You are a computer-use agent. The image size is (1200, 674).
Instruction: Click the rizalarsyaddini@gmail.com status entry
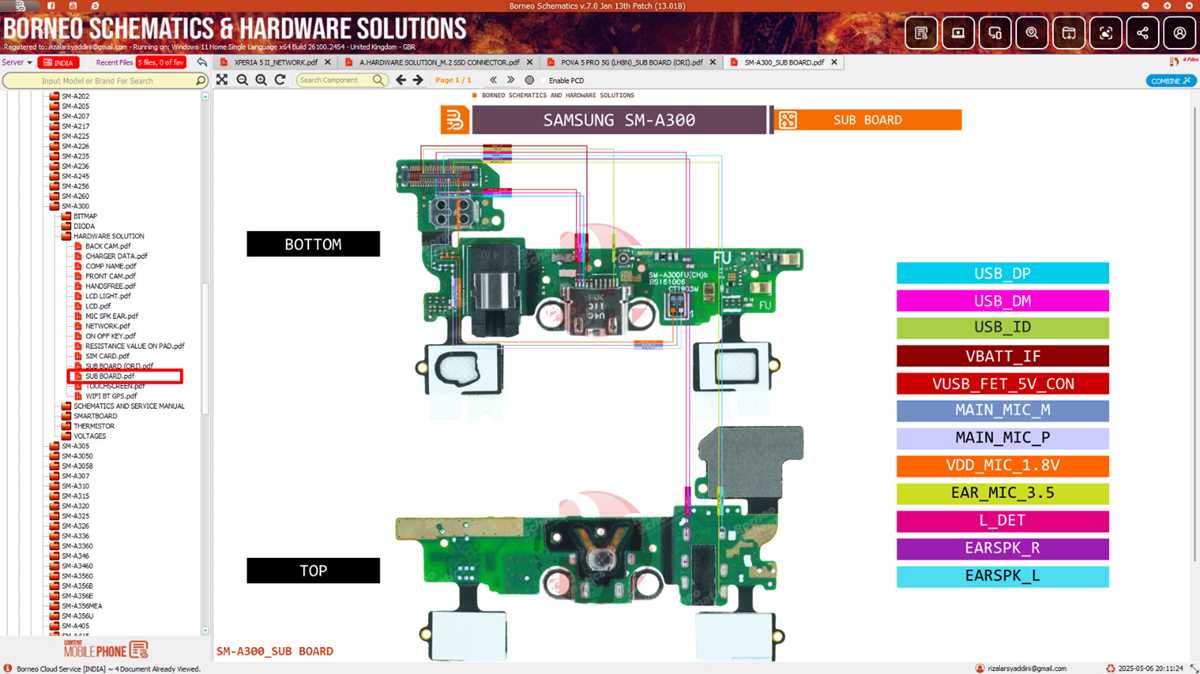click(x=1020, y=668)
